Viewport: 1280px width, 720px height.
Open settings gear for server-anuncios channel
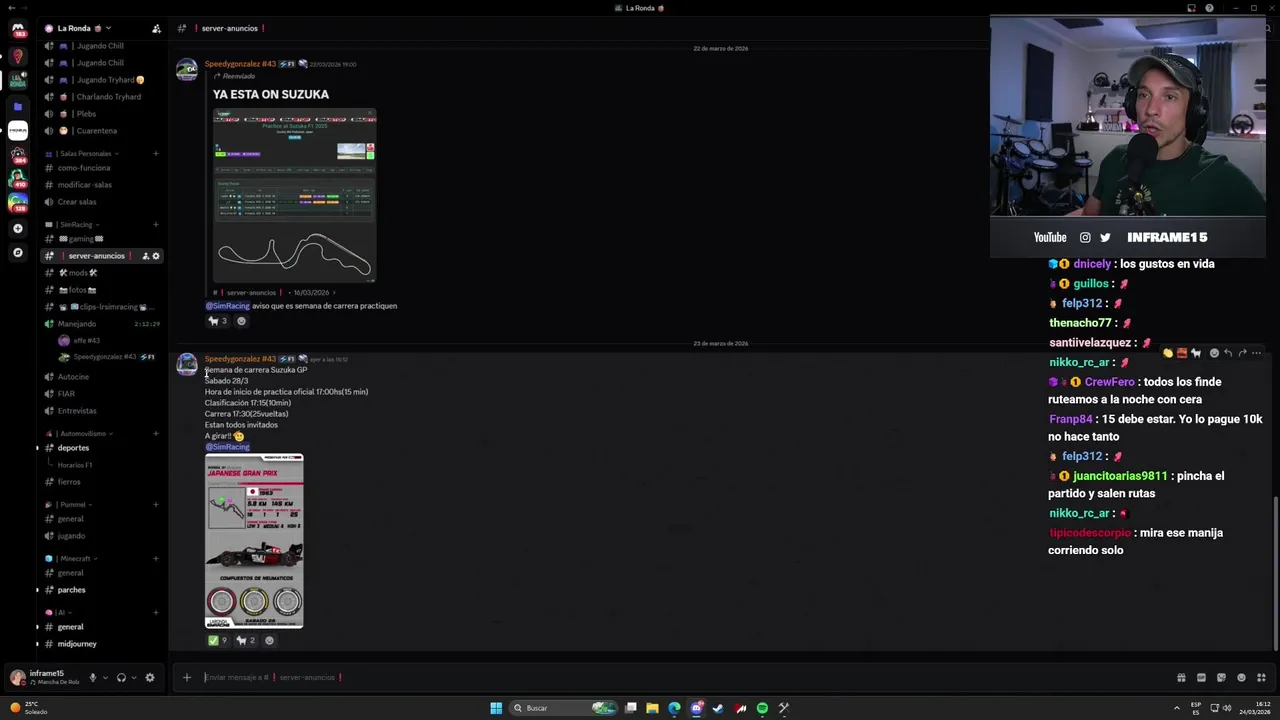click(155, 256)
